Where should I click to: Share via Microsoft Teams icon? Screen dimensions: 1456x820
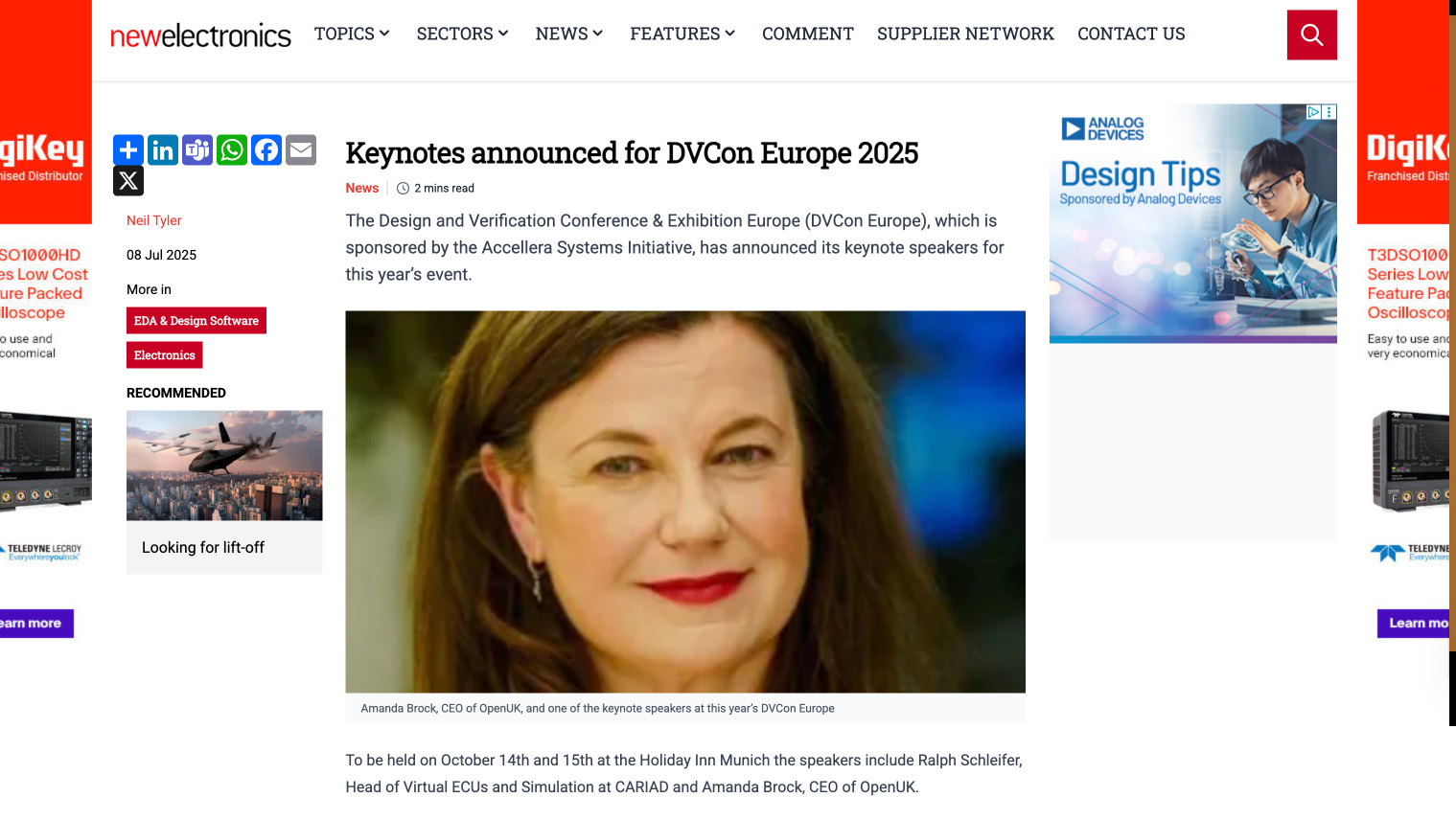pos(197,150)
